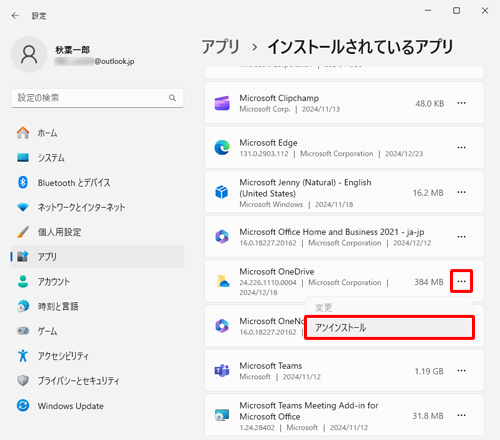Click the Microsoft Jenny package icon
500x440 pixels.
(222, 192)
